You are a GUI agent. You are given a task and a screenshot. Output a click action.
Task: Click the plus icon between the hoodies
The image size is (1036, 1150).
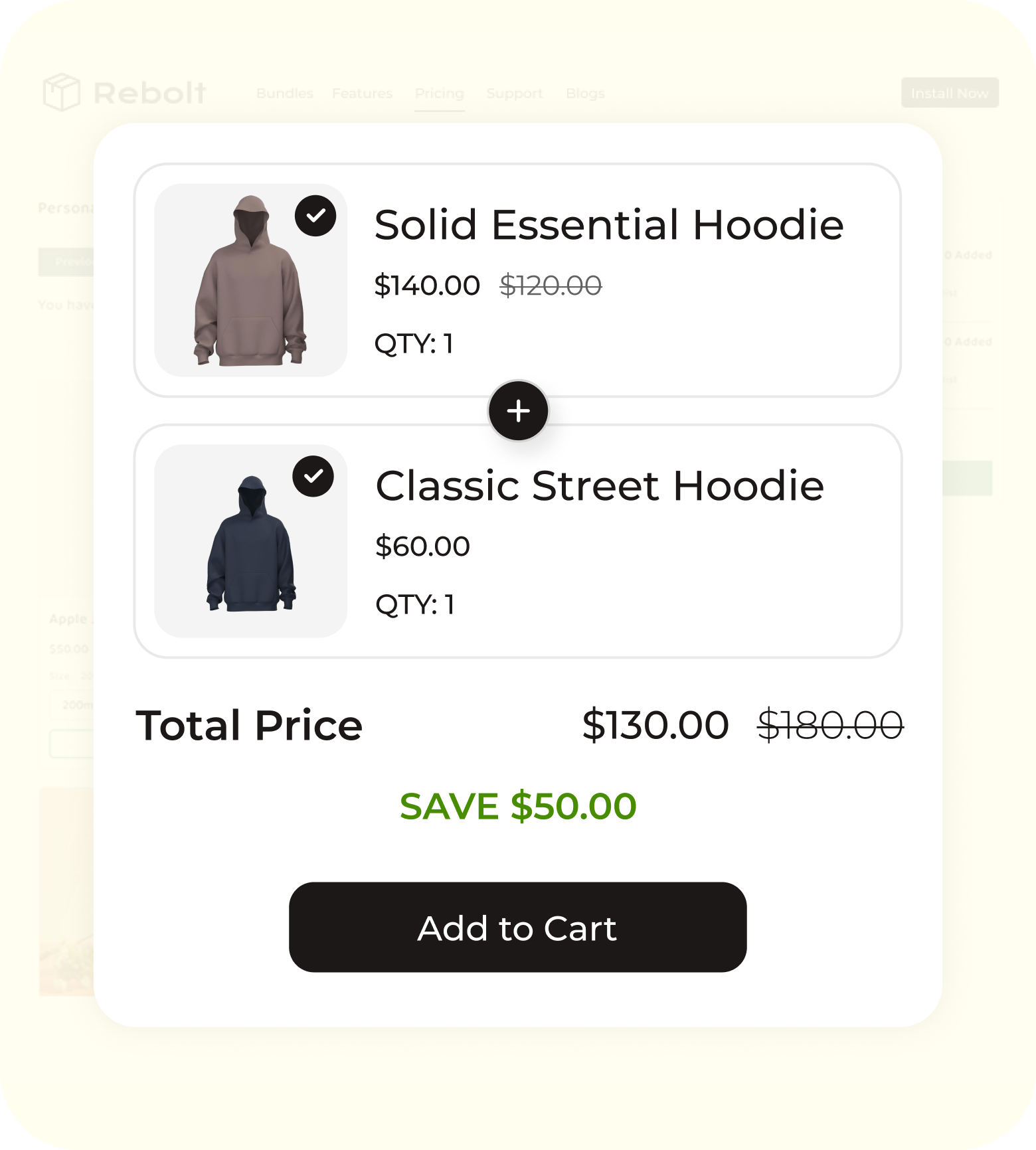click(x=518, y=411)
